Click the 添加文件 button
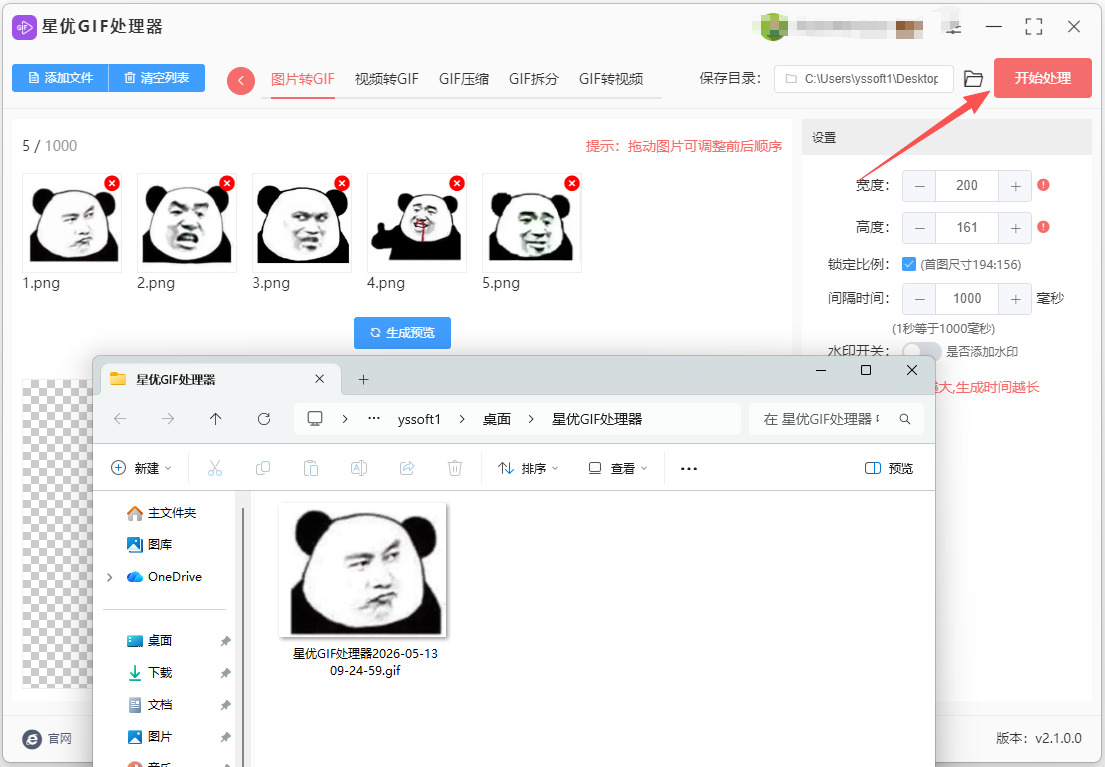 tap(61, 78)
